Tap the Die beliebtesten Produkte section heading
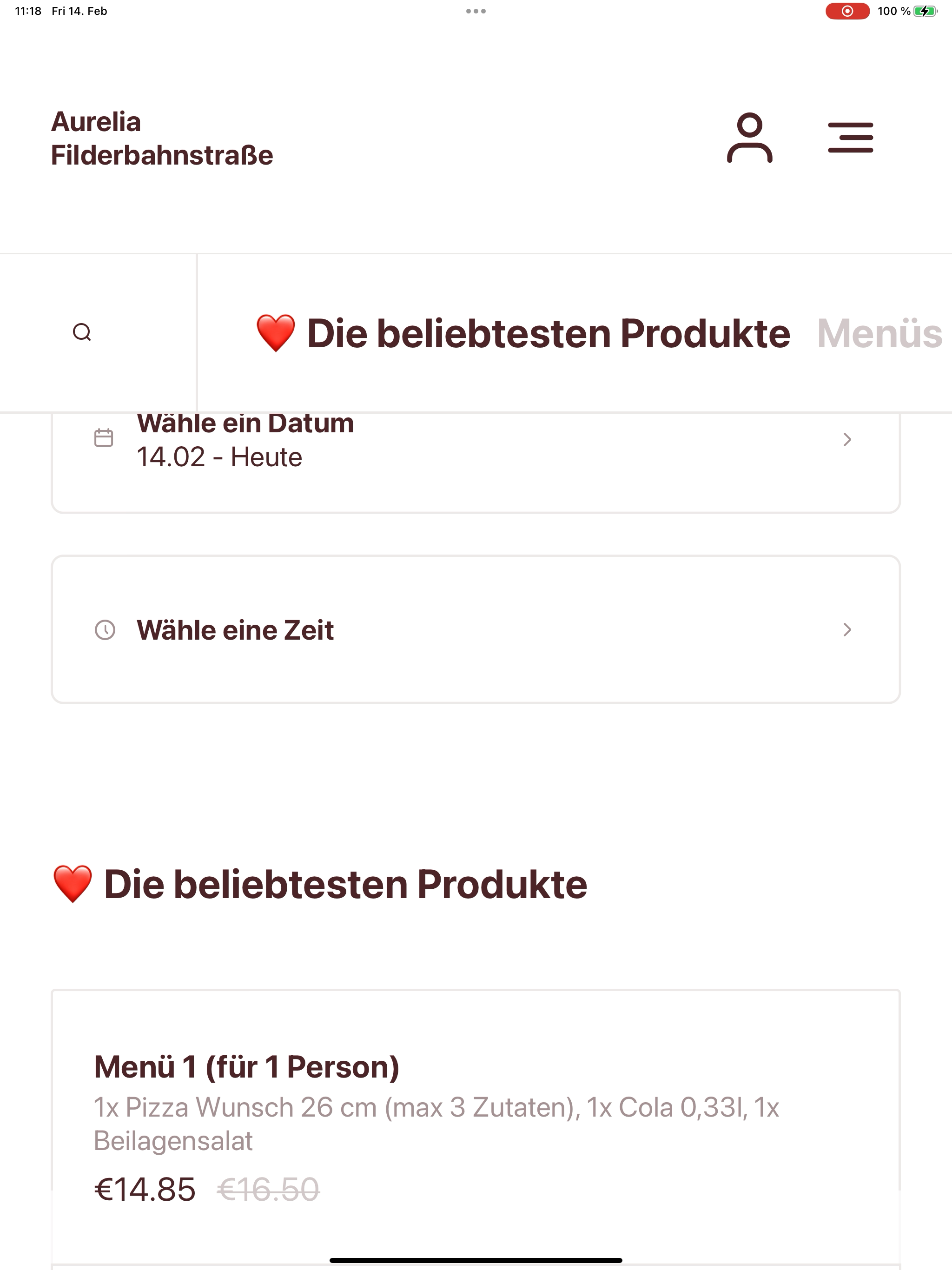Image resolution: width=952 pixels, height=1270 pixels. pyautogui.click(x=320, y=884)
